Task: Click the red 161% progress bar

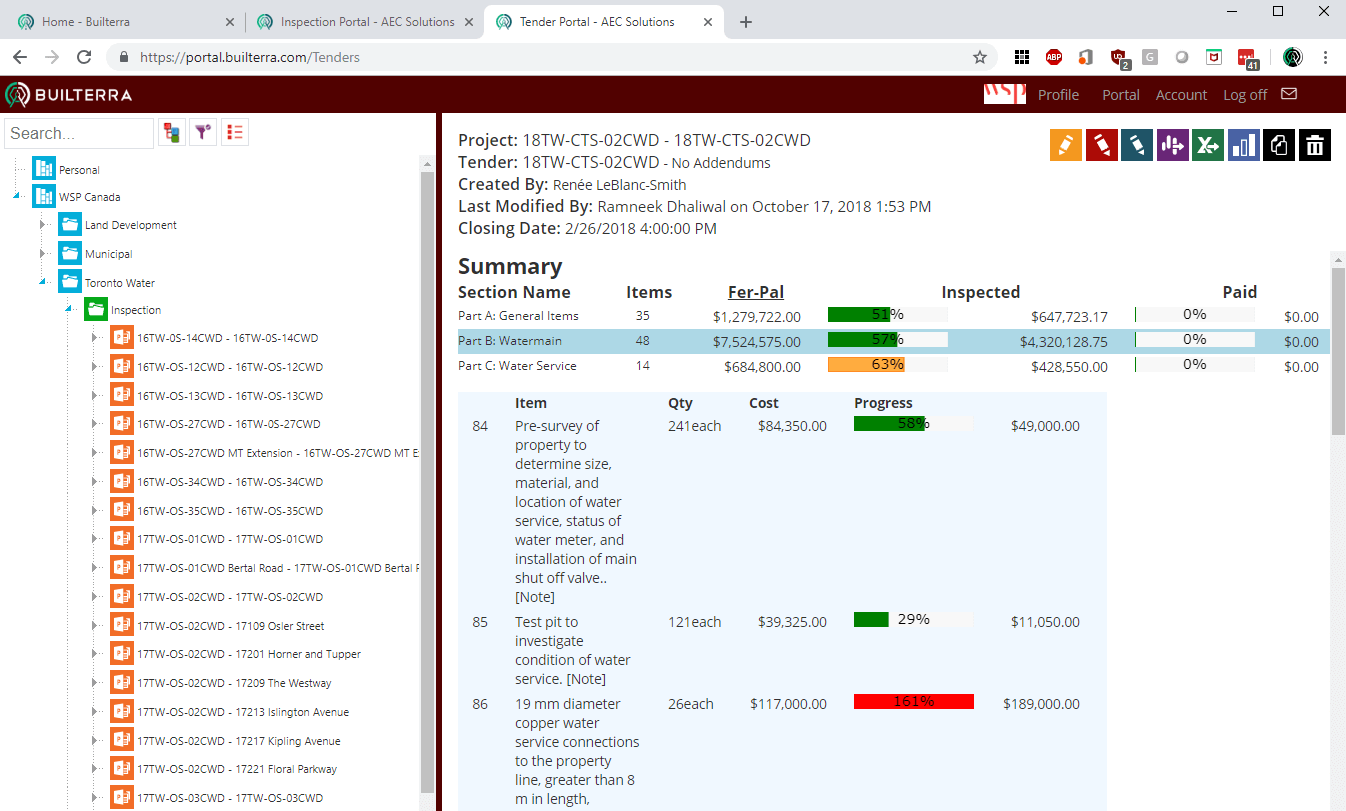Action: (914, 701)
